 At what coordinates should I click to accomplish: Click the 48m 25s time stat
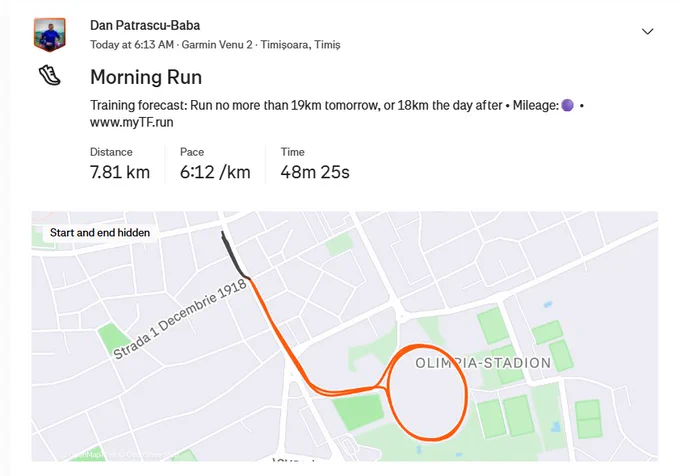tap(315, 172)
